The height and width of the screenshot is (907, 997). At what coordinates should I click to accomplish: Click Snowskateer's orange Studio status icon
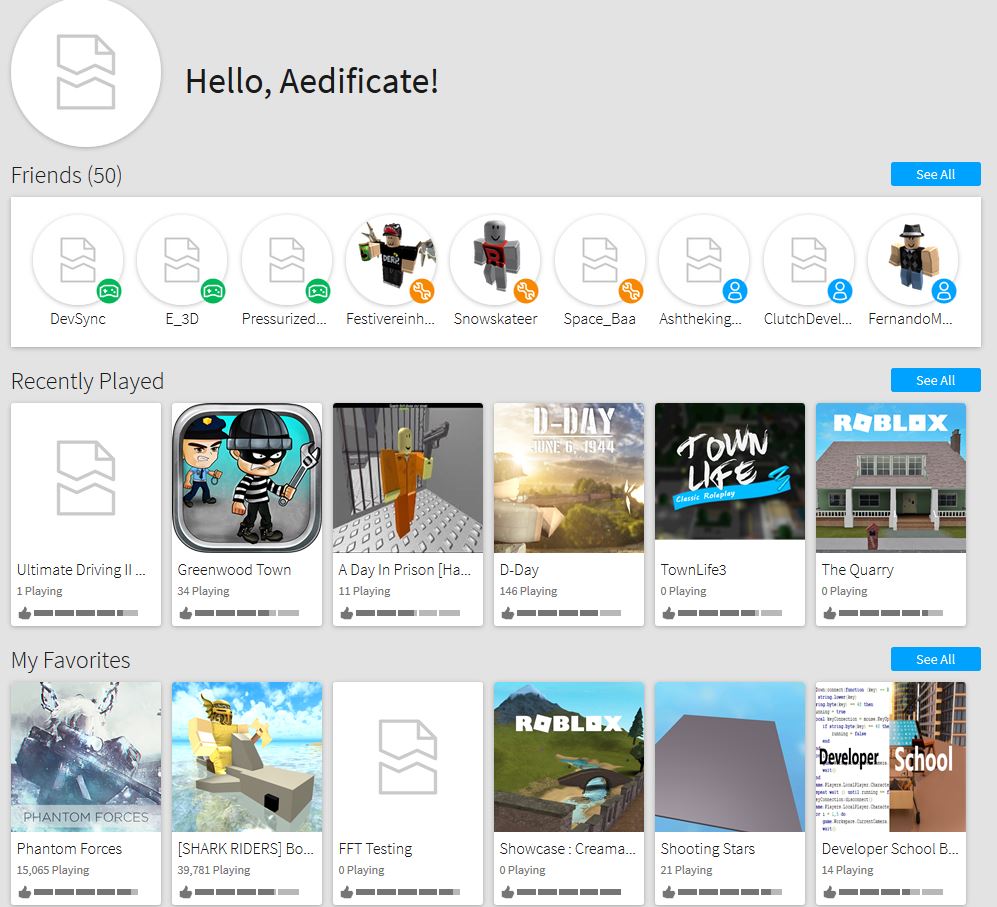tap(526, 291)
